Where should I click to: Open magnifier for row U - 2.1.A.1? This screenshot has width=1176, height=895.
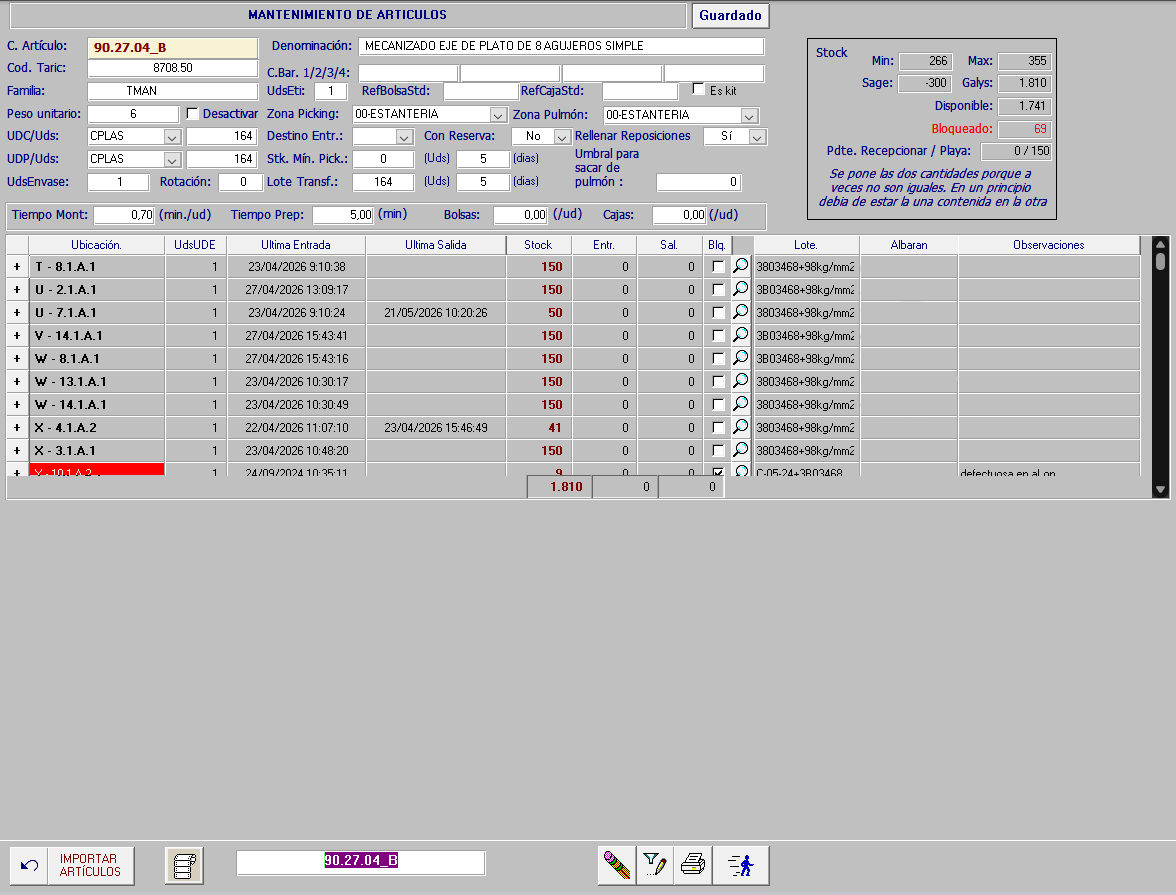741,290
